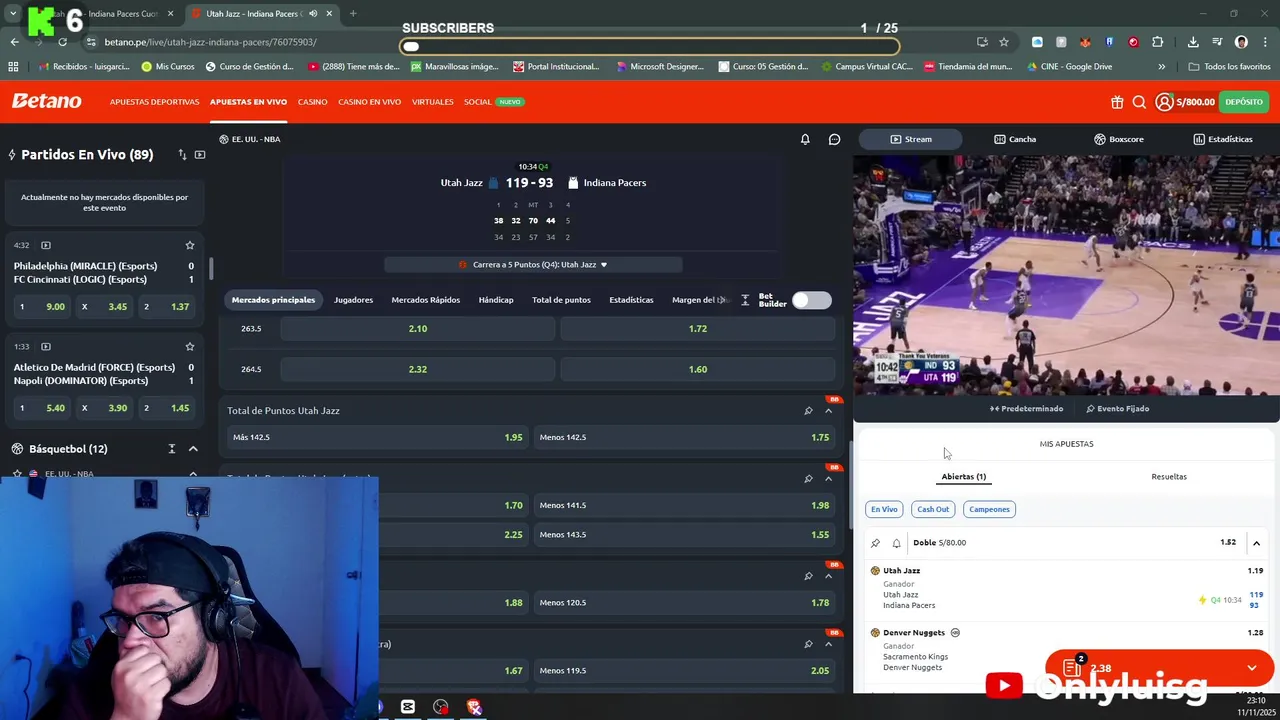Pick odds 9.00 for Philadelphia (MIRACLE)

[x=43, y=307]
